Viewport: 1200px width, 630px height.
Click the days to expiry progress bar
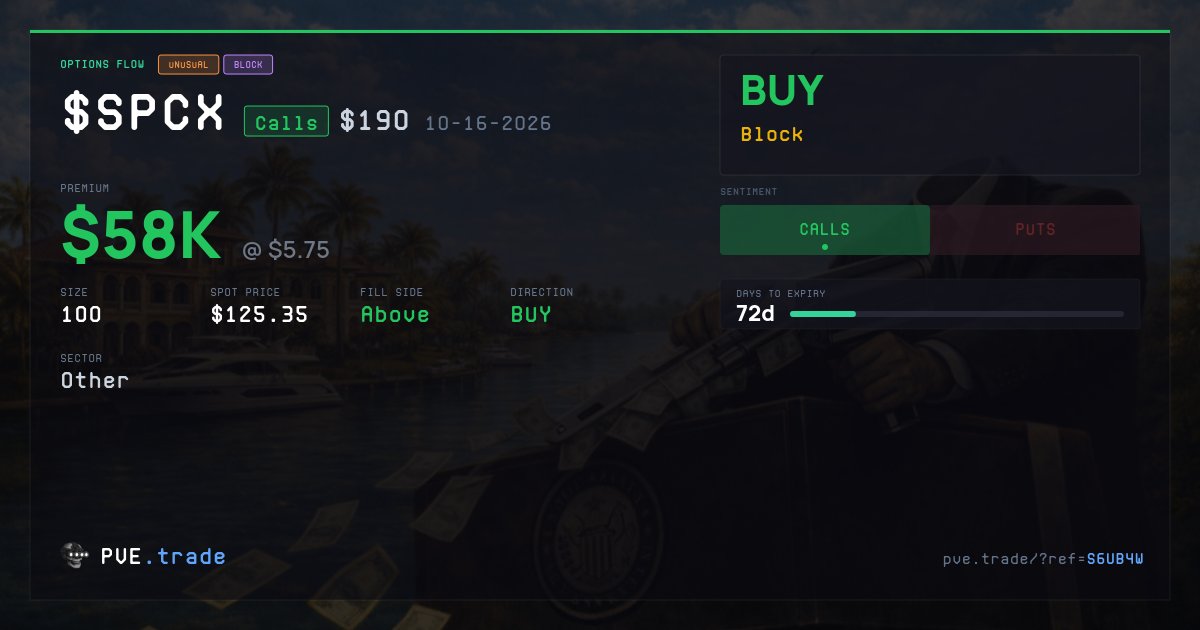tap(957, 314)
